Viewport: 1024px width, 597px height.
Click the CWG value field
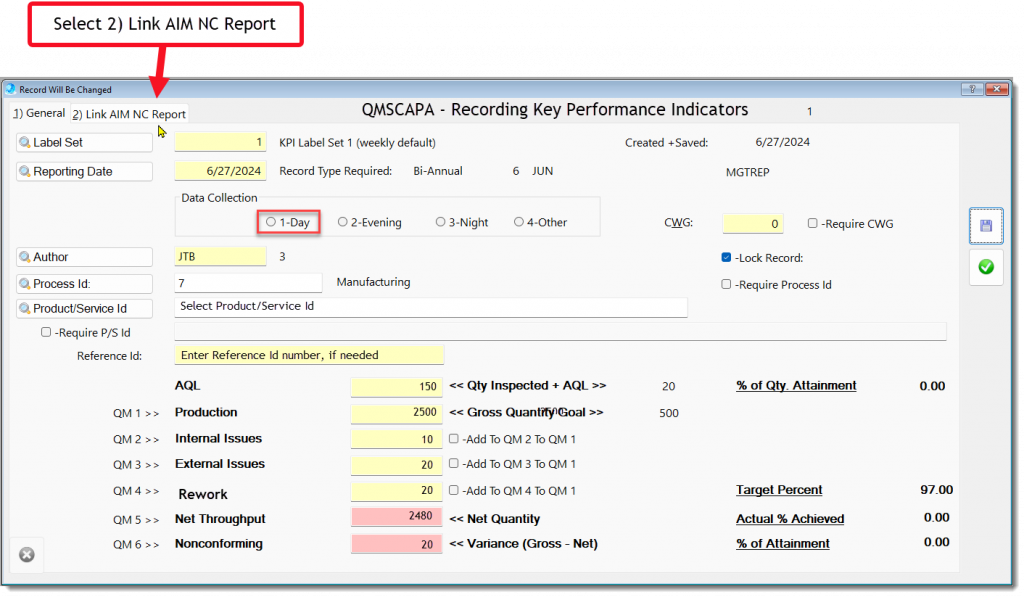tap(752, 223)
